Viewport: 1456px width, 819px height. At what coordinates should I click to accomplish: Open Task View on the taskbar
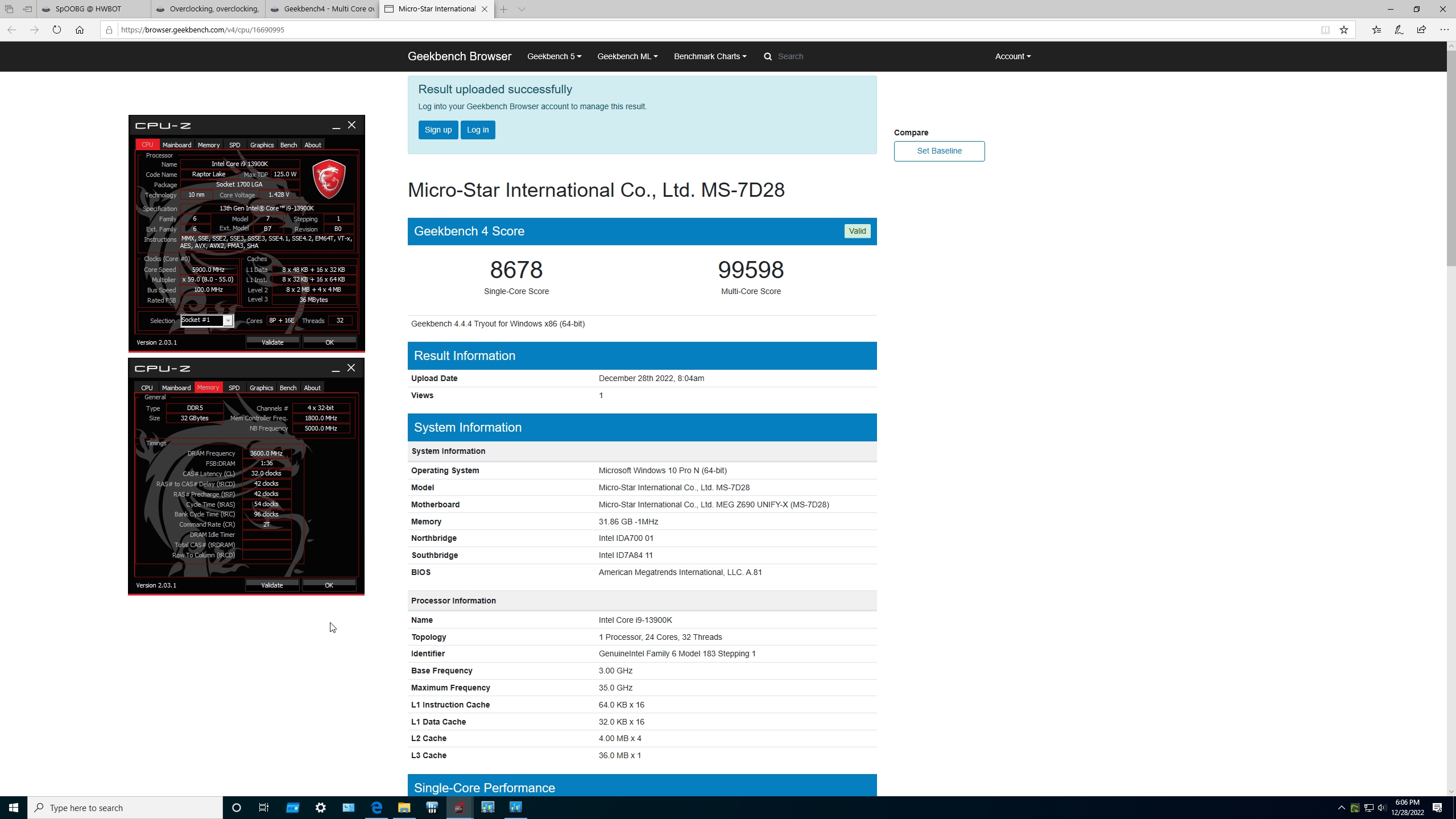[264, 808]
